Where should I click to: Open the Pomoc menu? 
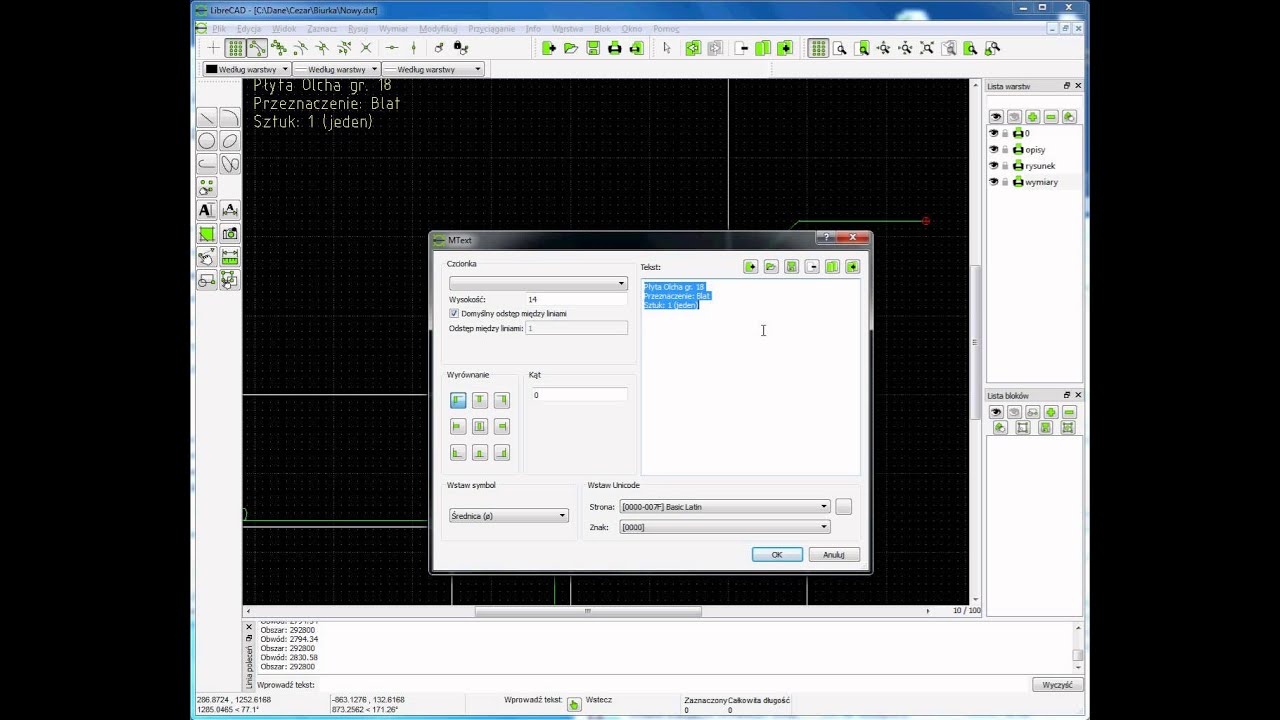666,29
